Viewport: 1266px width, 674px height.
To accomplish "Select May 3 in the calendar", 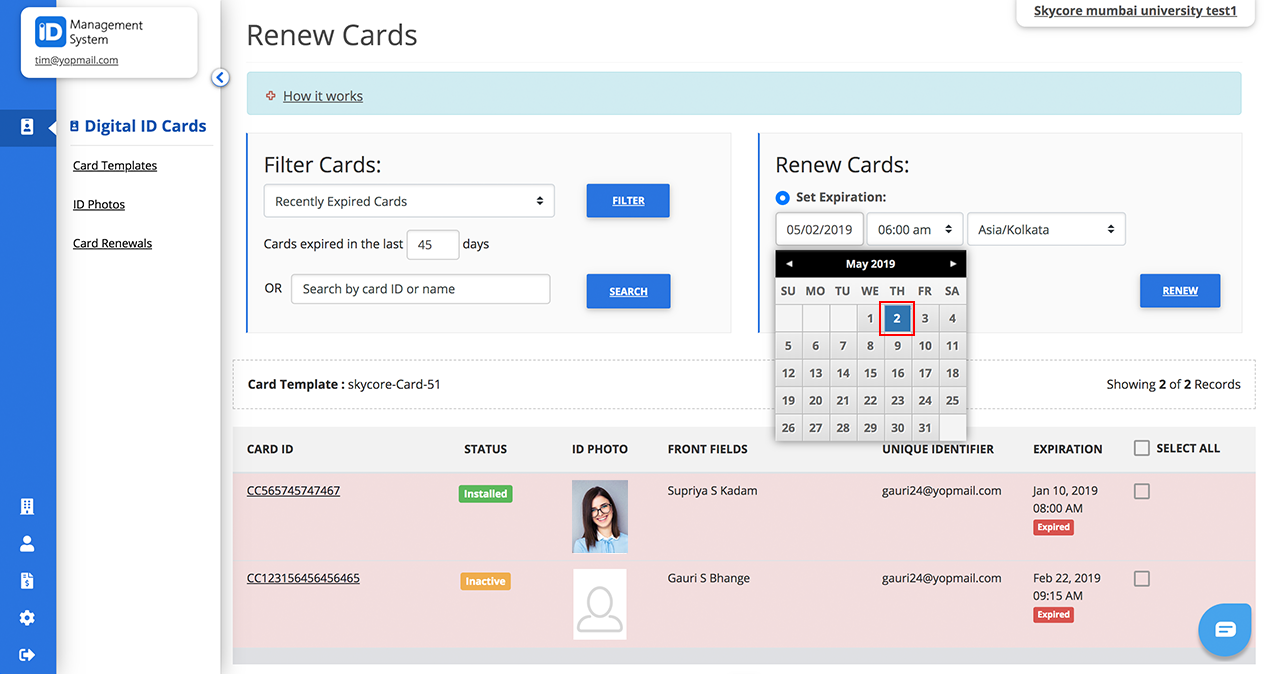I will 925,318.
